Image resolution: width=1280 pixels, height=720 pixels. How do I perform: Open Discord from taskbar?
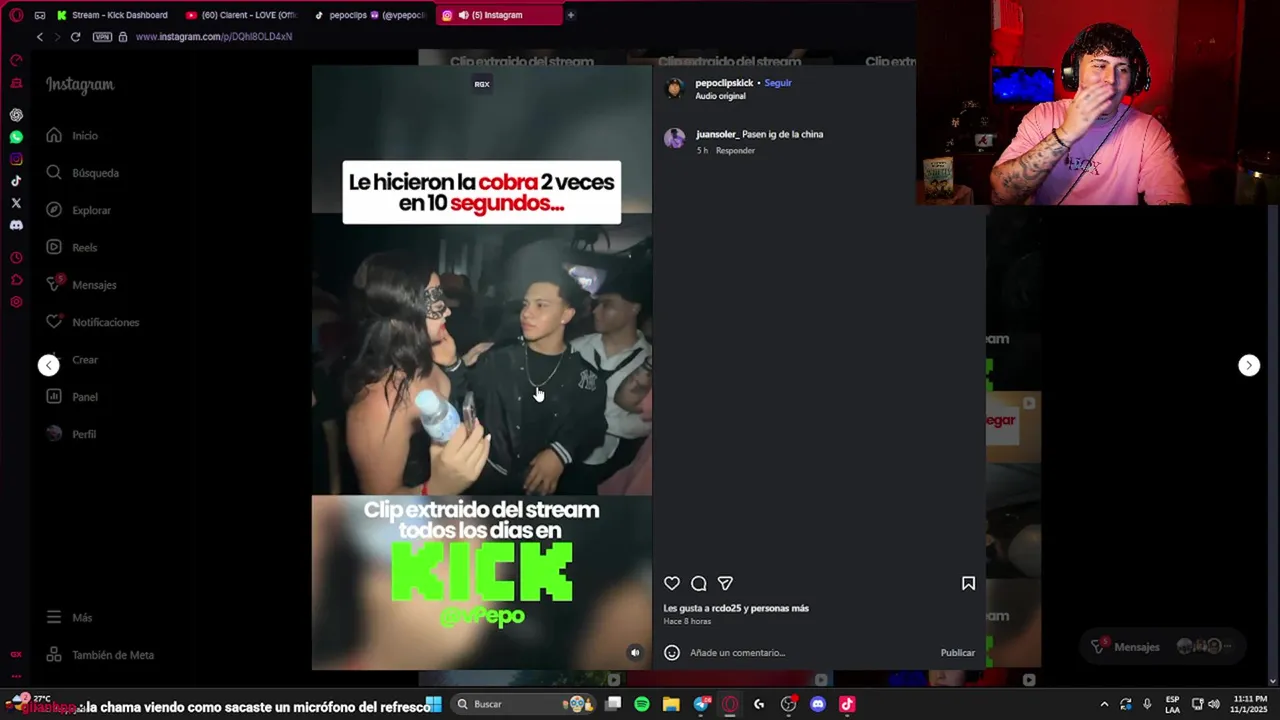coord(818,704)
